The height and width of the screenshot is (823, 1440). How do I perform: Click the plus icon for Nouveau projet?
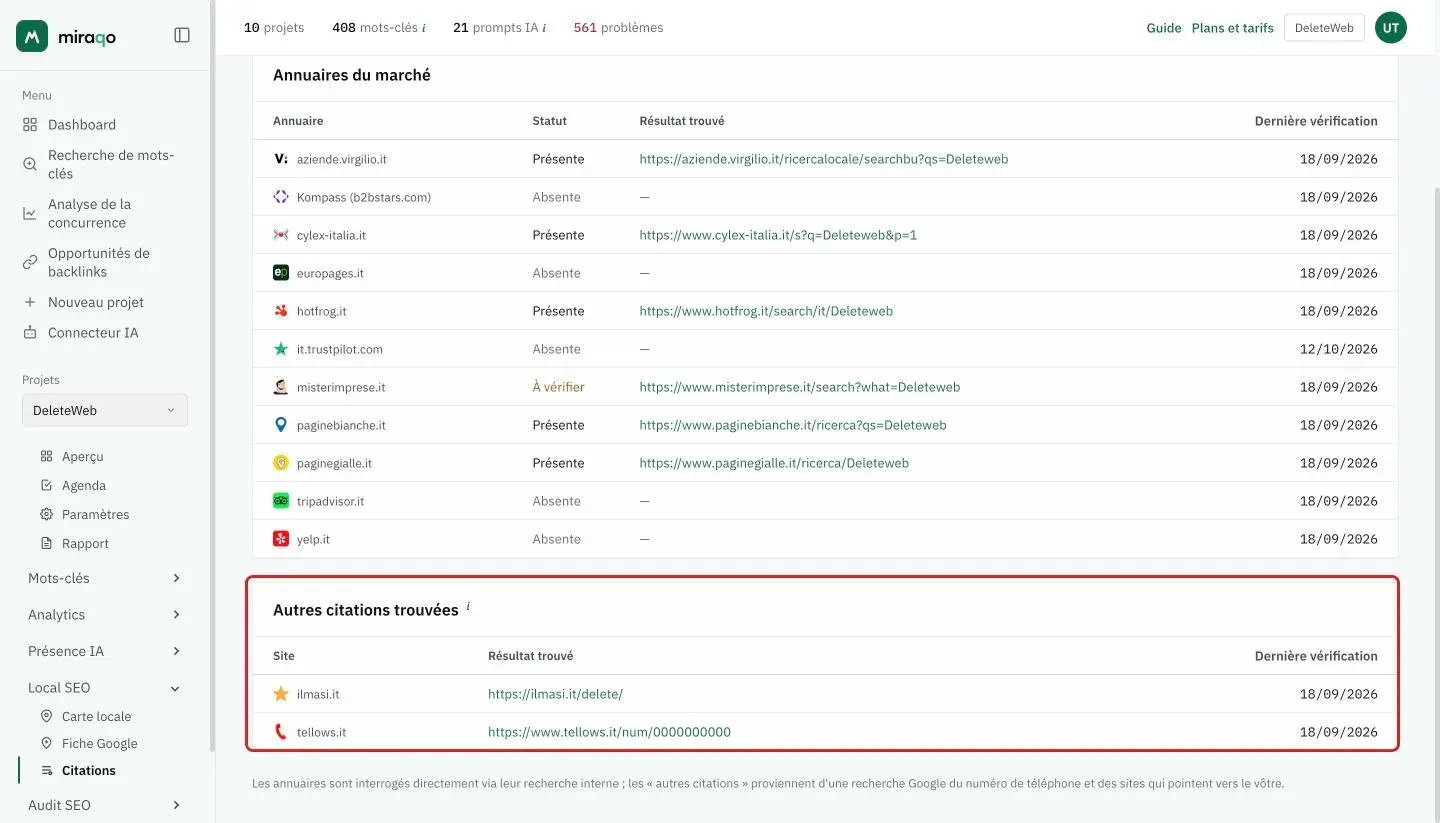tap(30, 302)
